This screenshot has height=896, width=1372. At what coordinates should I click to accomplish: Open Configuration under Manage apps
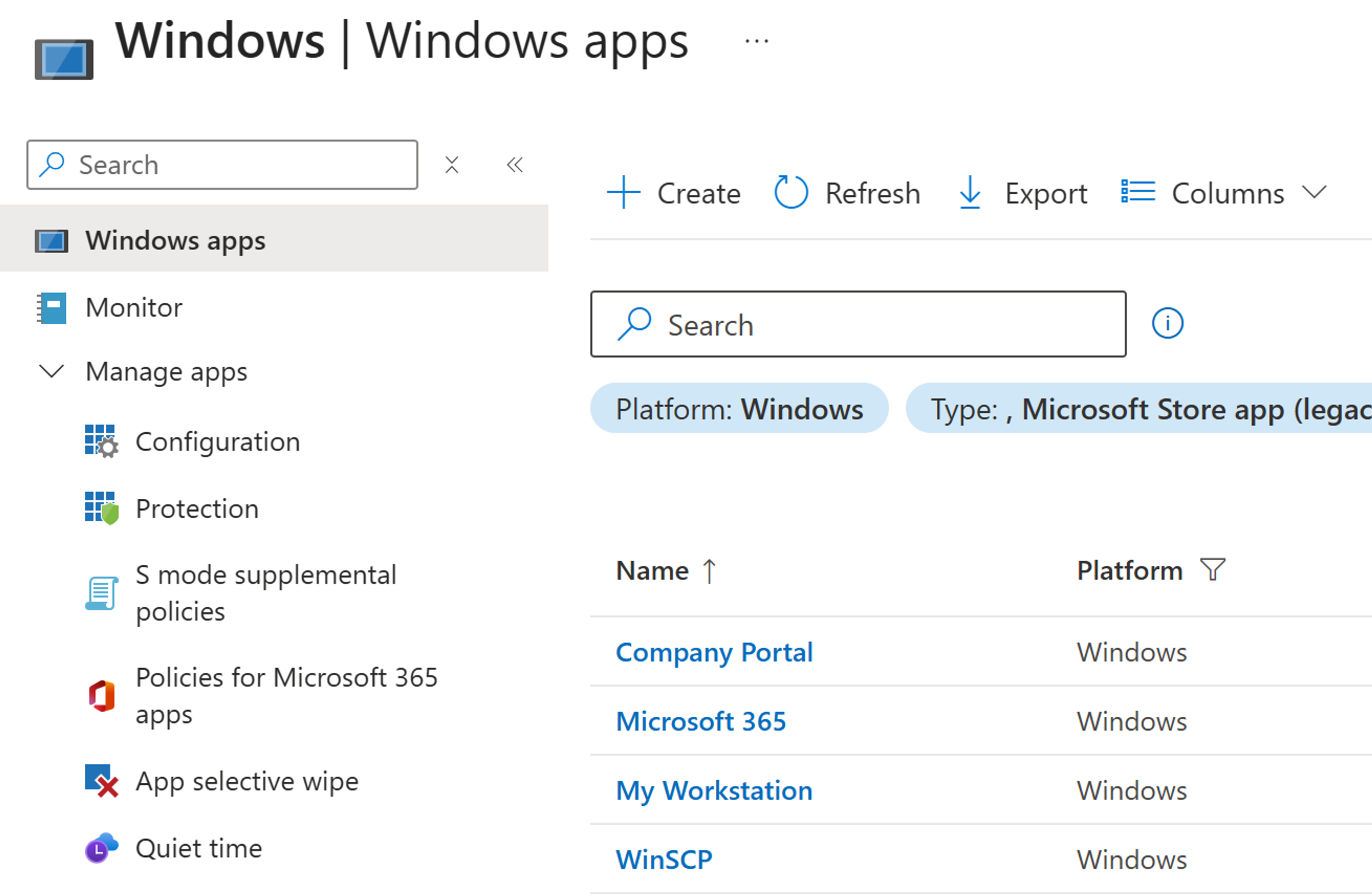(x=218, y=442)
